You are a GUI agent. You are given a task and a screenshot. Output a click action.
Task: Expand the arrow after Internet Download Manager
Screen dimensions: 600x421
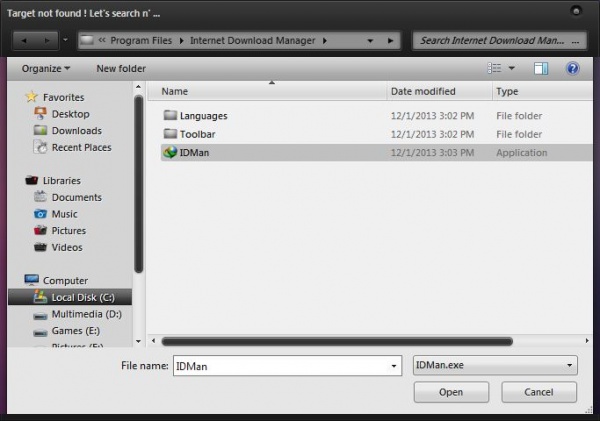(324, 41)
